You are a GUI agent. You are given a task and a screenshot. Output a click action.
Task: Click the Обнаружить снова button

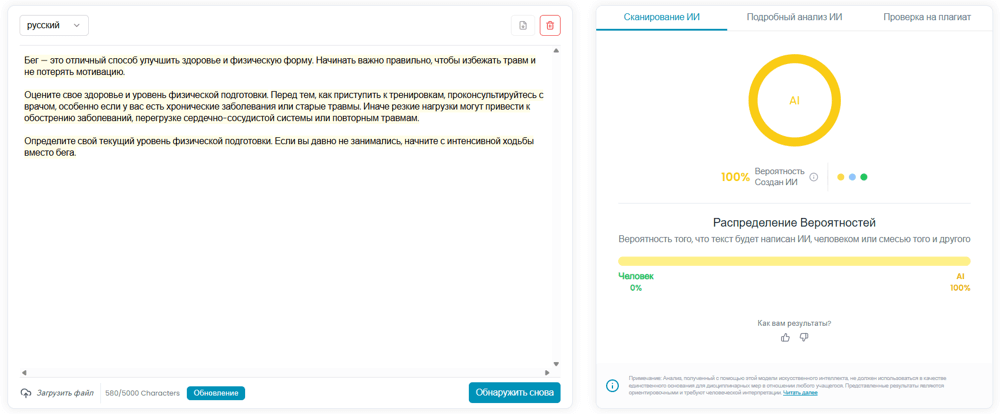coord(515,392)
